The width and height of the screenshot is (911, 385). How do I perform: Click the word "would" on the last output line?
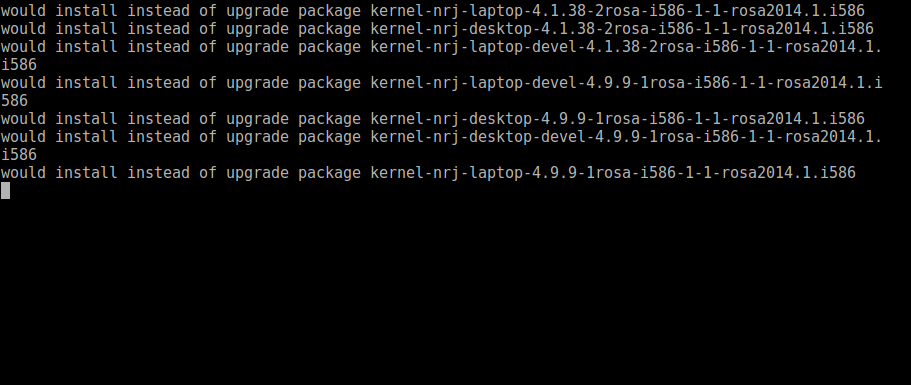[x=23, y=172]
